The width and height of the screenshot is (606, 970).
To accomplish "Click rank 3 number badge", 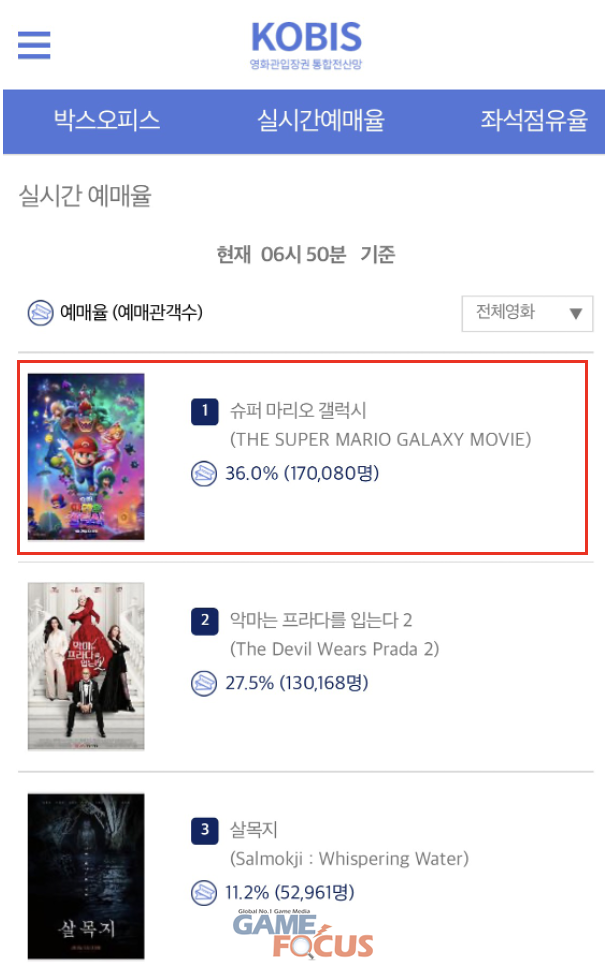I will click(205, 830).
